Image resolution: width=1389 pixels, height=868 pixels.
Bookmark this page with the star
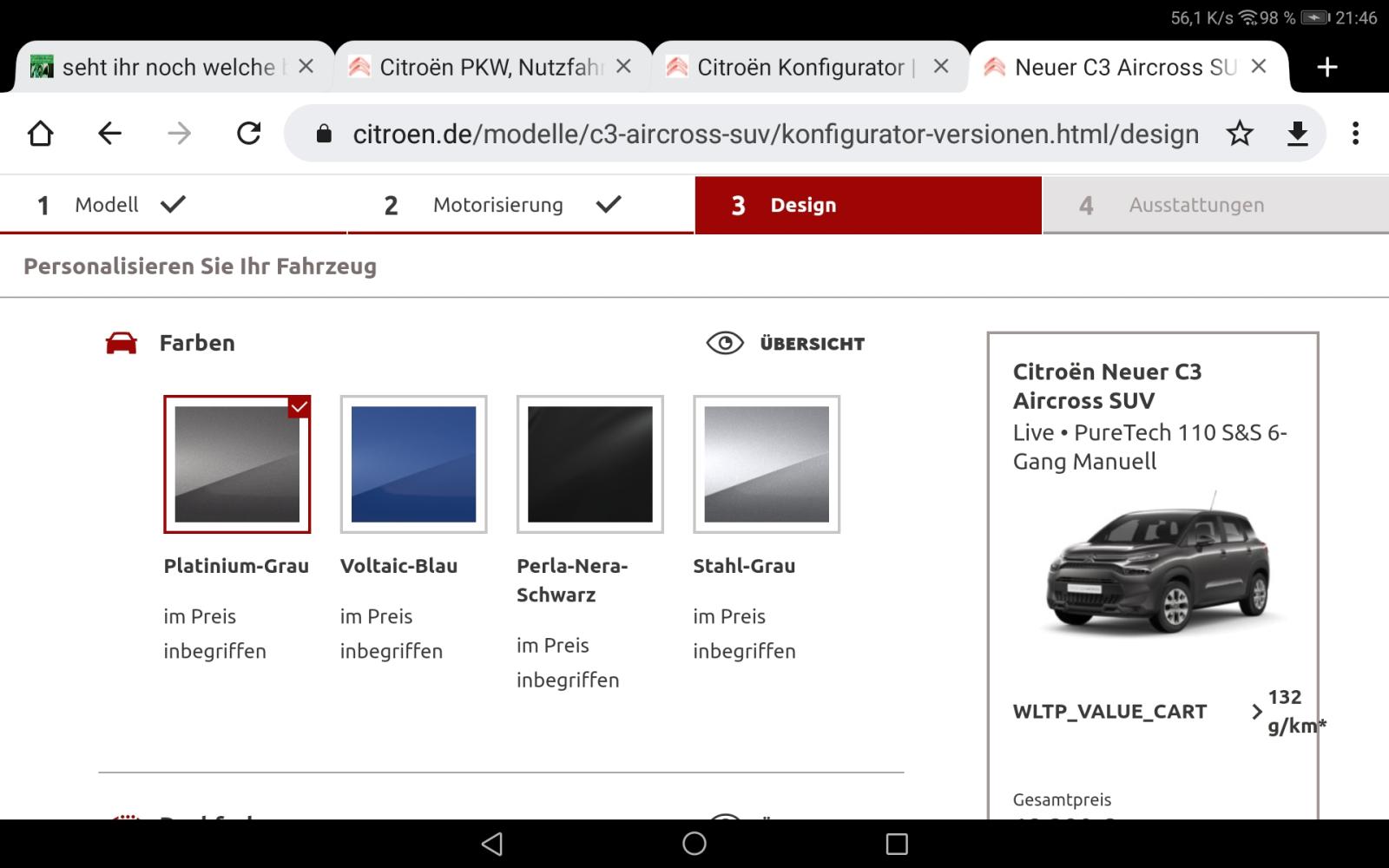pyautogui.click(x=1240, y=134)
